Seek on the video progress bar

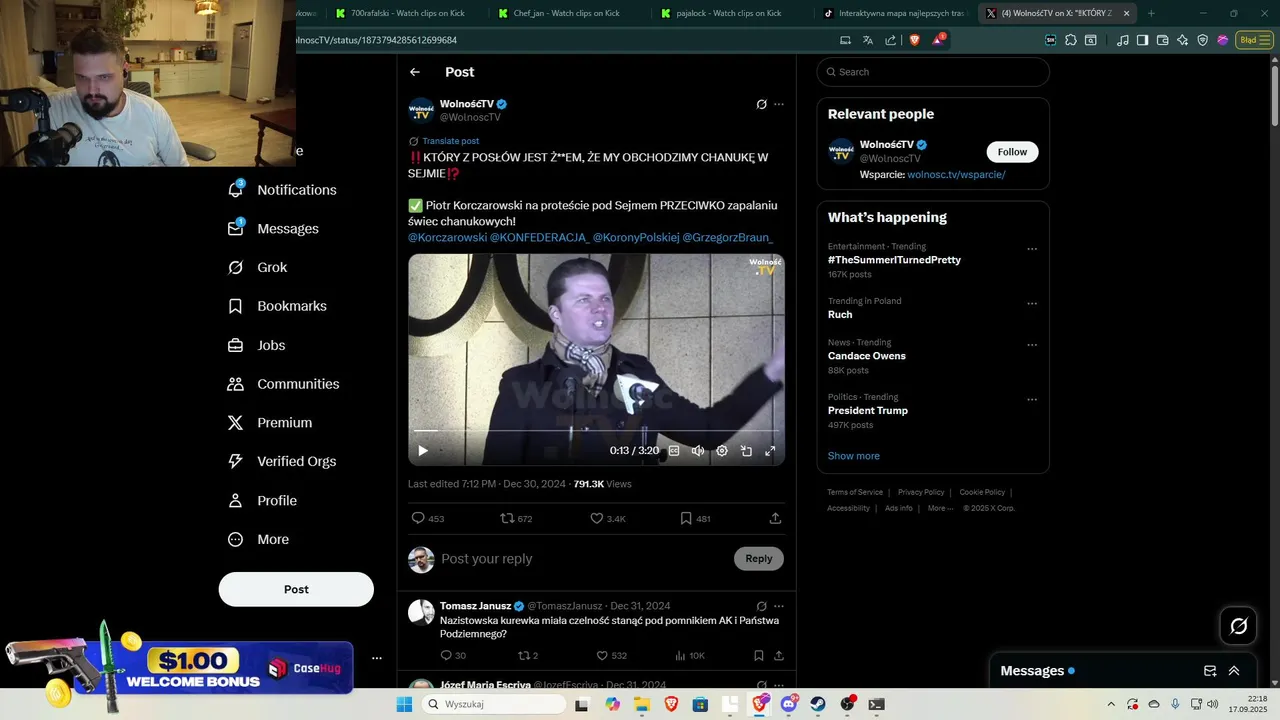[x=596, y=431]
